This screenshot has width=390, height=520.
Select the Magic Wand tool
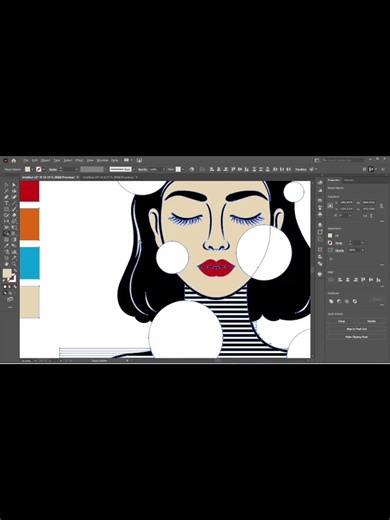point(6,191)
